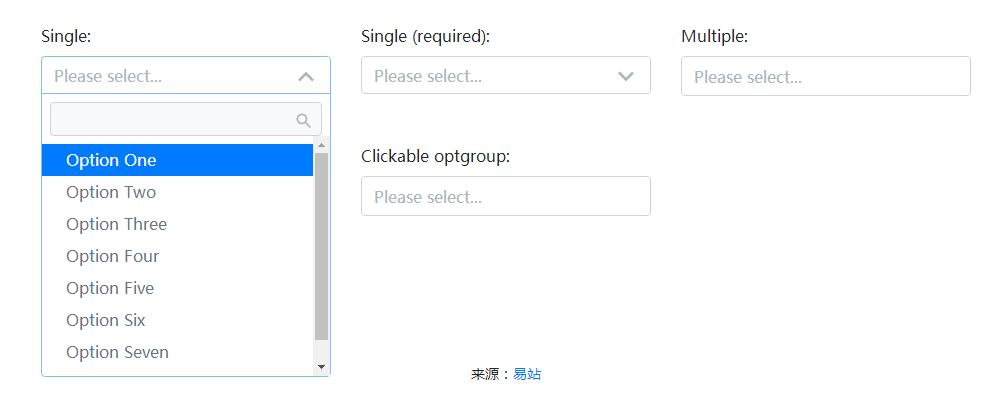Open the Single (required) select box
This screenshot has width=993, height=414.
pos(490,76)
